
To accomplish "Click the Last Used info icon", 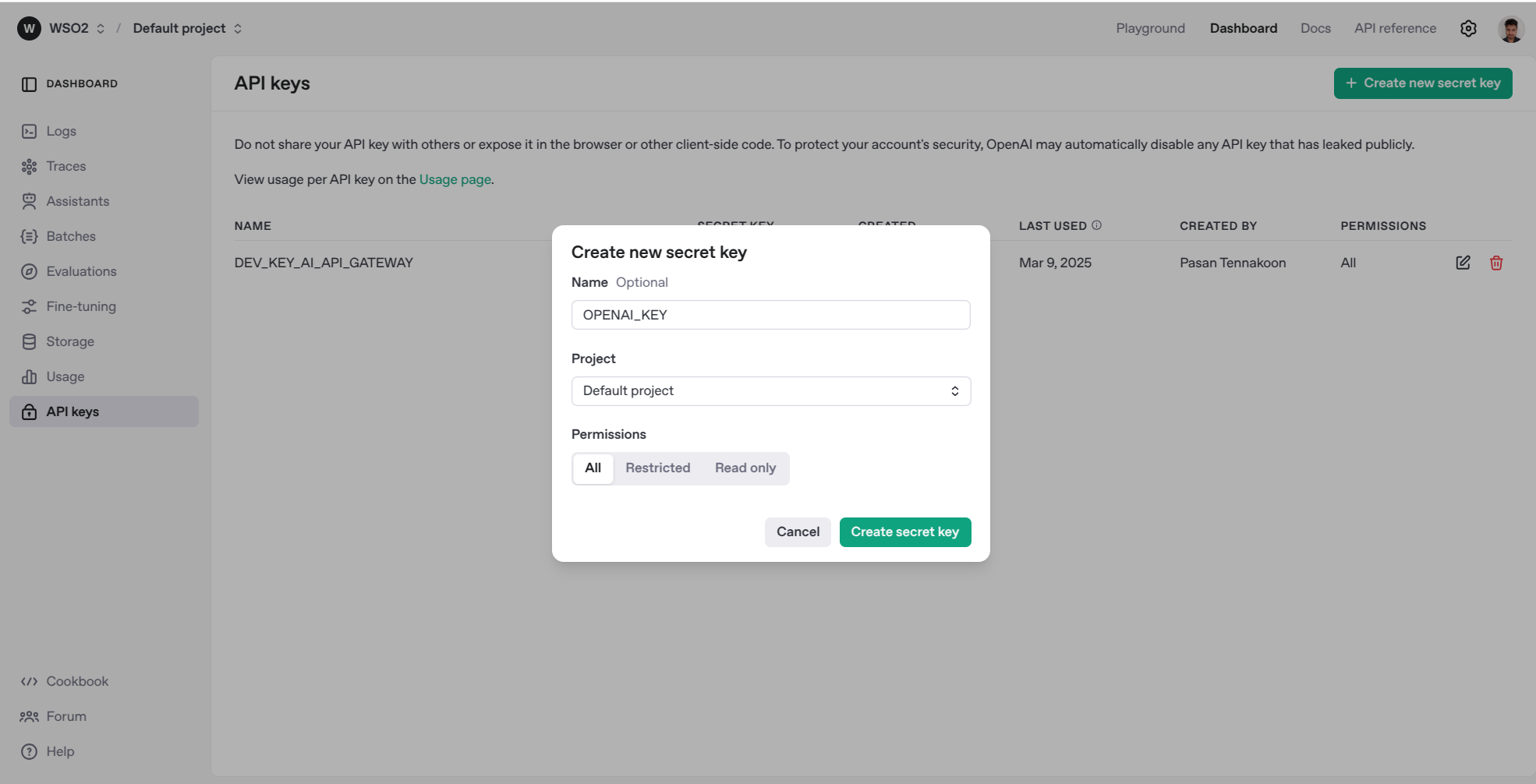I will (x=1096, y=225).
